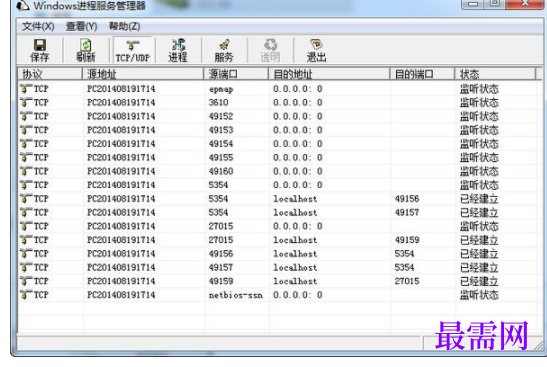The image size is (547, 367).
Task: Click destination port 49157 cell
Action: pyautogui.click(x=407, y=212)
